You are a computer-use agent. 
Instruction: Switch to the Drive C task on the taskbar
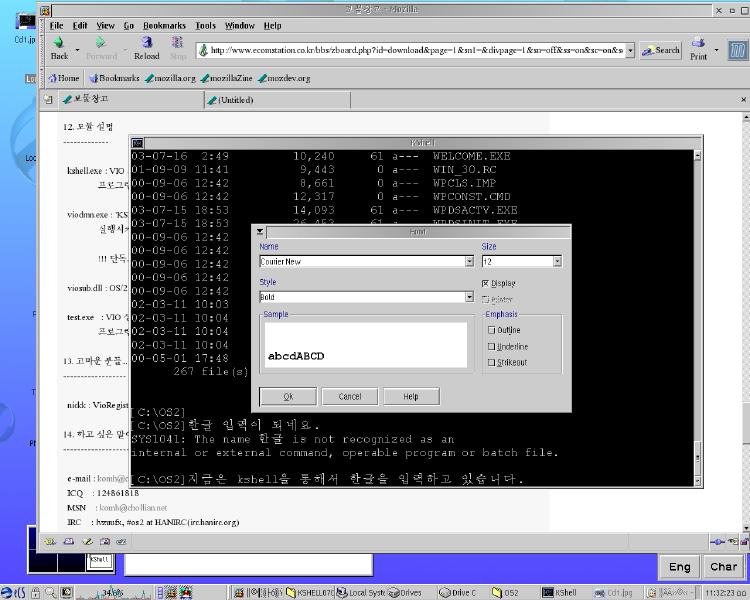[x=458, y=593]
